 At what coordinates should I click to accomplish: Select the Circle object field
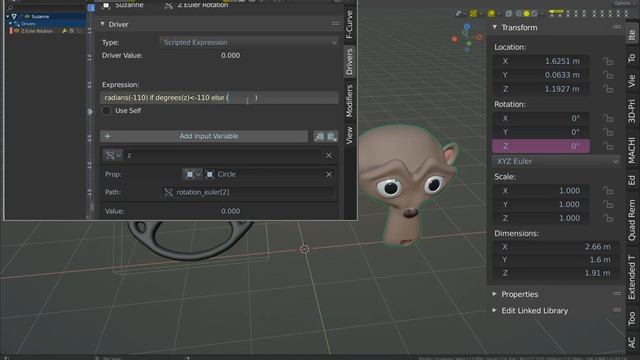(269, 174)
